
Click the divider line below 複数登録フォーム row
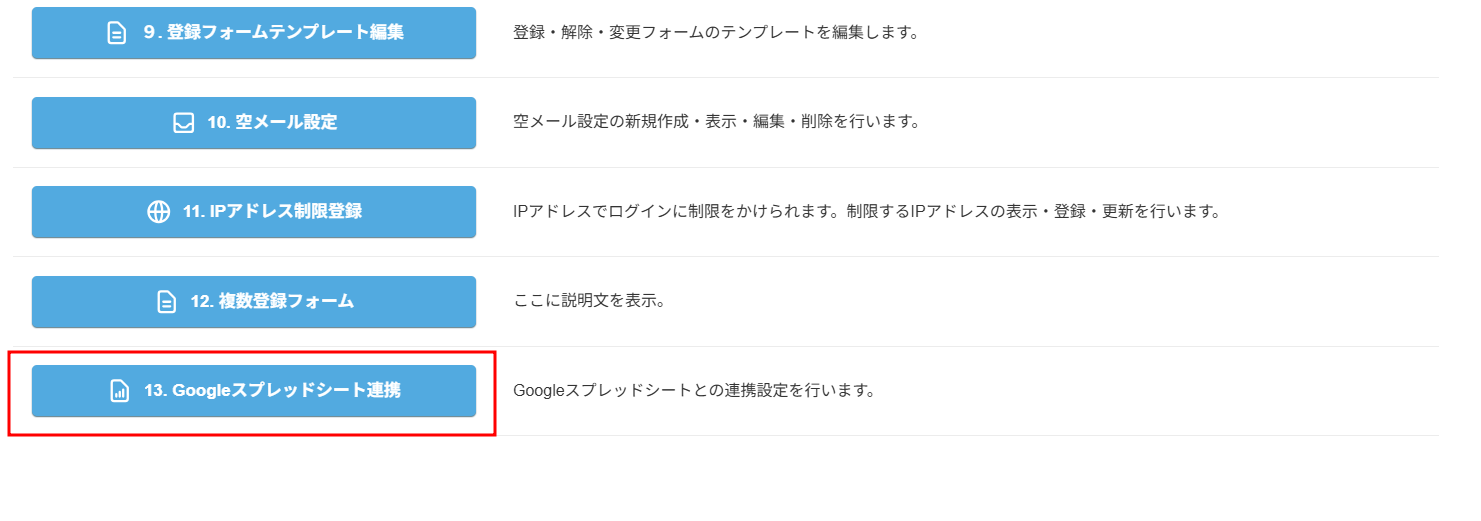pos(726,346)
